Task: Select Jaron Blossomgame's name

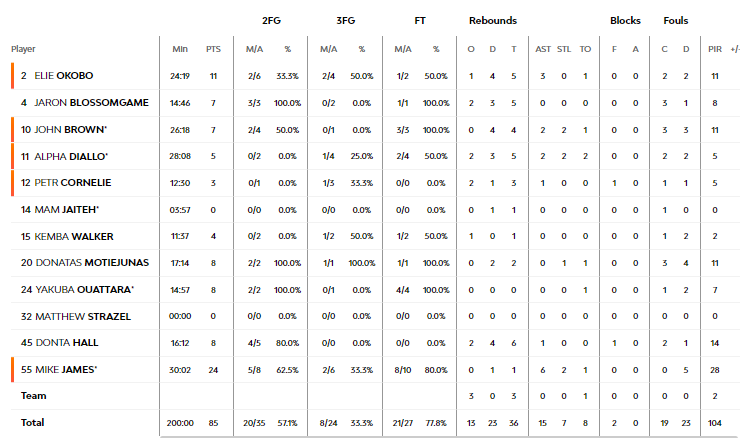Action: click(92, 102)
